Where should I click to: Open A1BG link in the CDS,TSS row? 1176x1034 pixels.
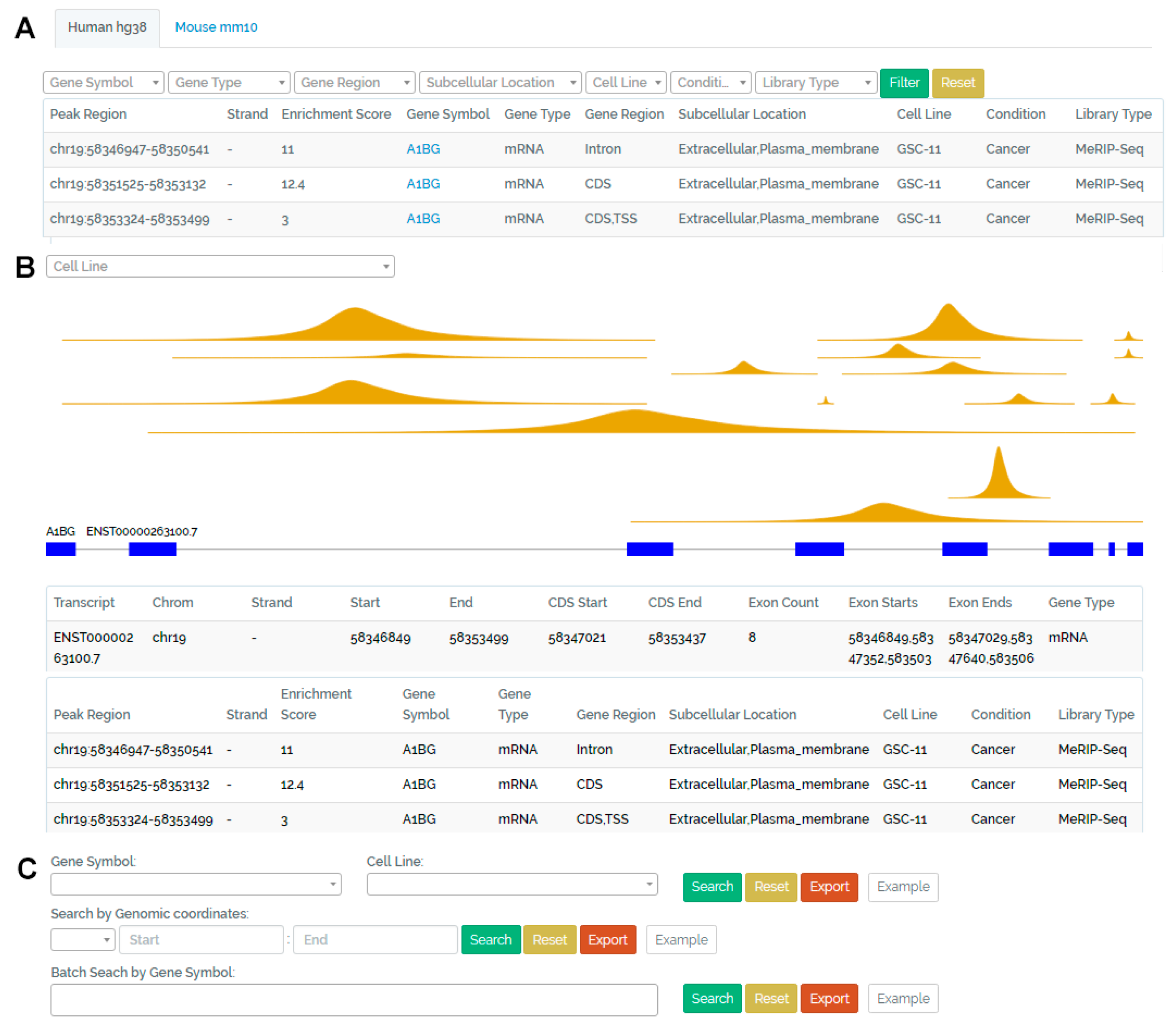tap(423, 219)
